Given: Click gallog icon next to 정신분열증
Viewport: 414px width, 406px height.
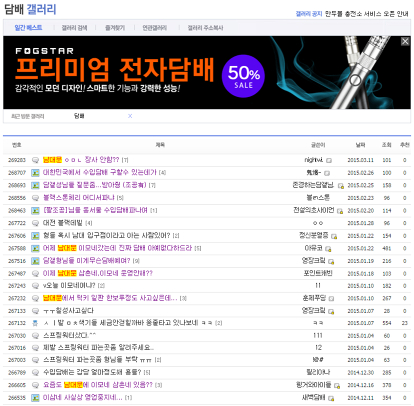Looking at the screenshot, I should click(334, 236).
